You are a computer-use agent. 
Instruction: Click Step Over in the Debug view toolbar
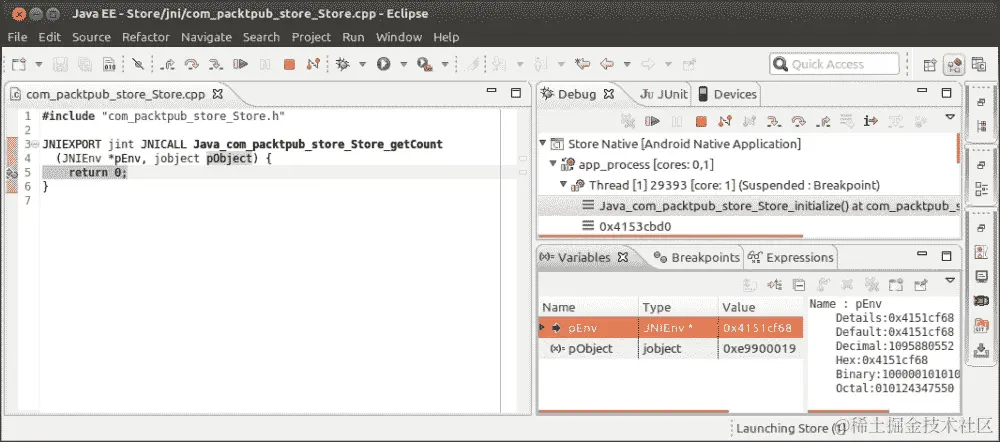(x=798, y=121)
